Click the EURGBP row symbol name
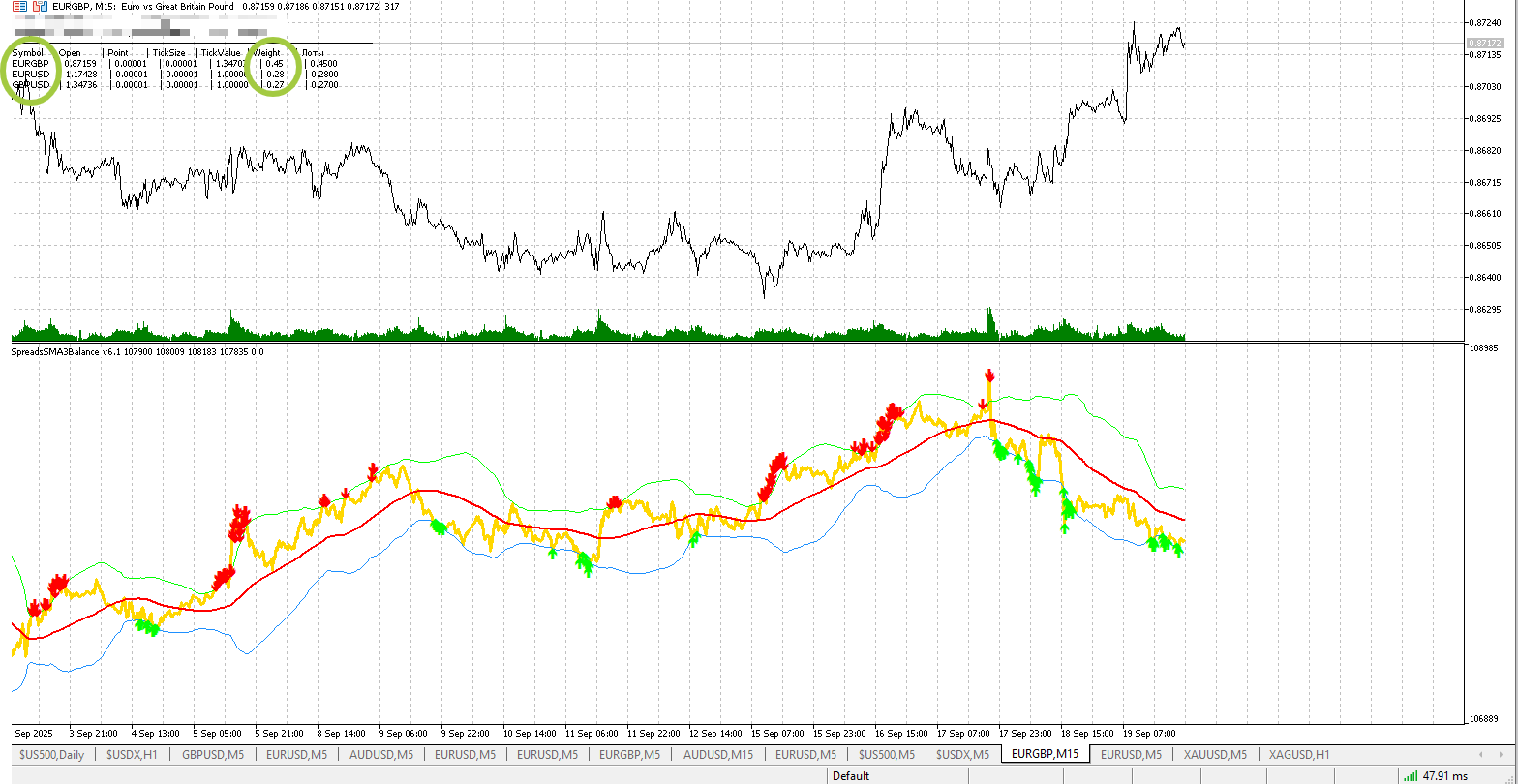Viewport: 1518px width, 784px height. pyautogui.click(x=30, y=63)
